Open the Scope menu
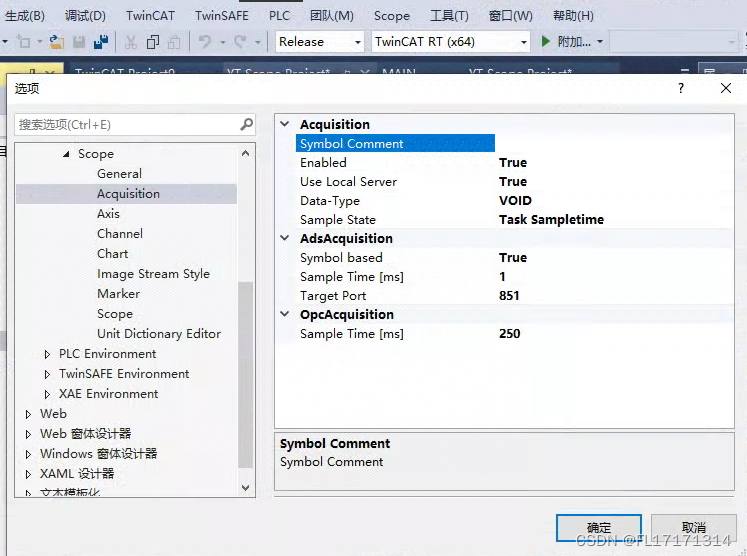Viewport: 747px width, 556px height. 392,16
